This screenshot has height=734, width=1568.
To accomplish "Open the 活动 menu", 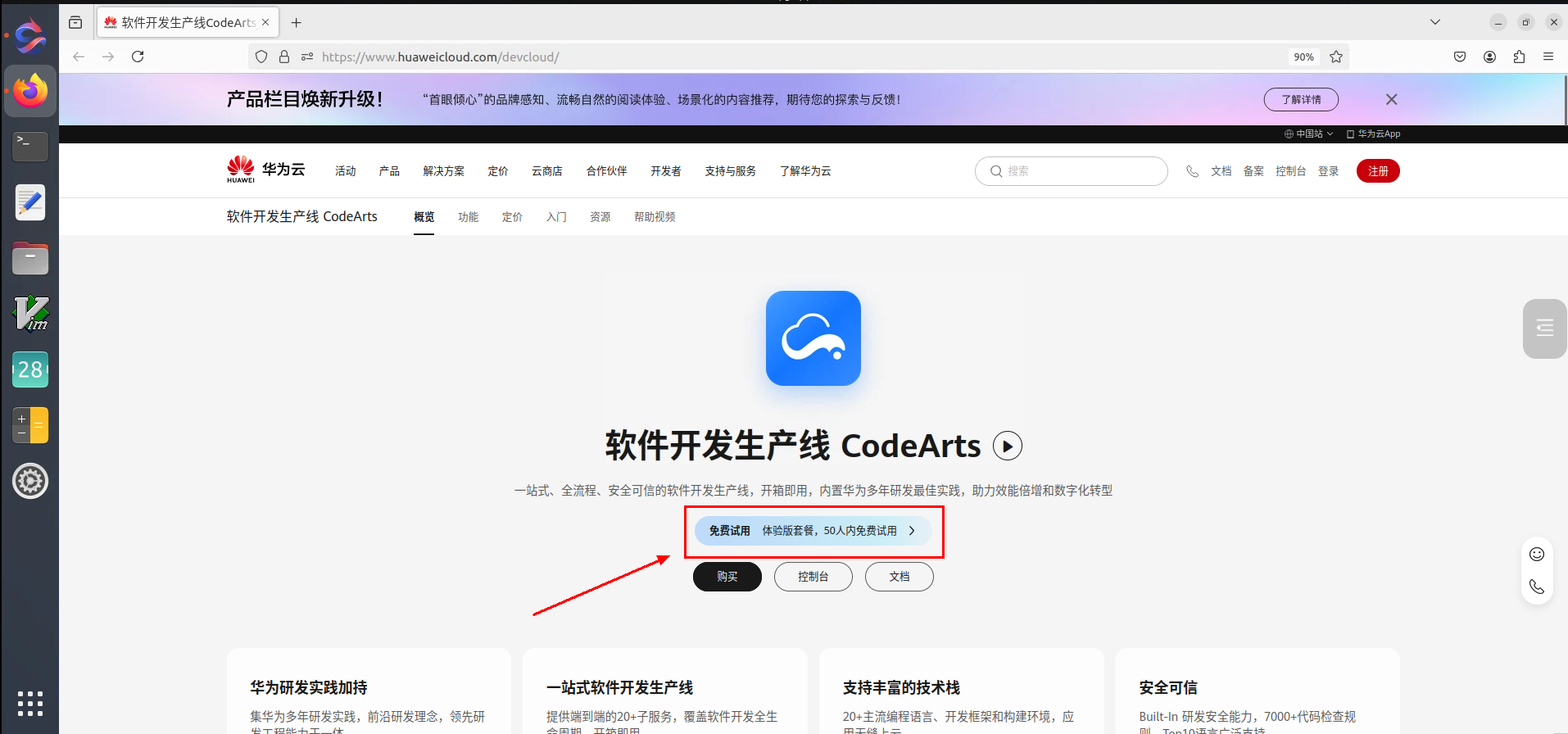I will pyautogui.click(x=346, y=171).
